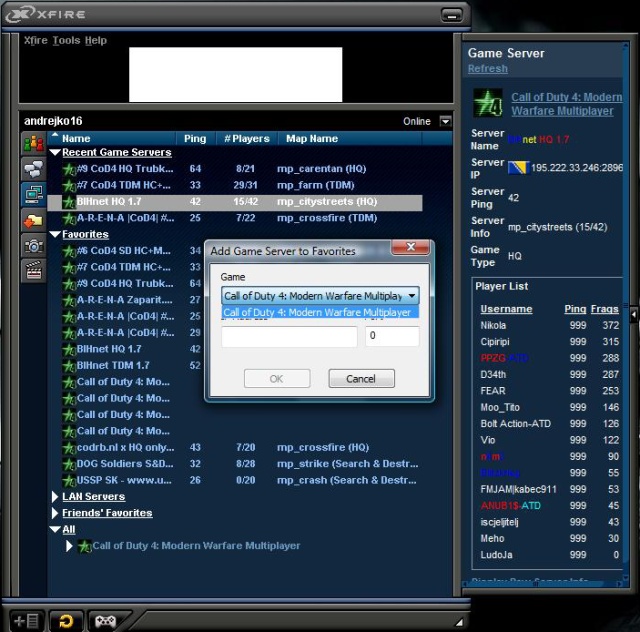The height and width of the screenshot is (632, 640).
Task: Open the Xfire menu
Action: (36, 40)
